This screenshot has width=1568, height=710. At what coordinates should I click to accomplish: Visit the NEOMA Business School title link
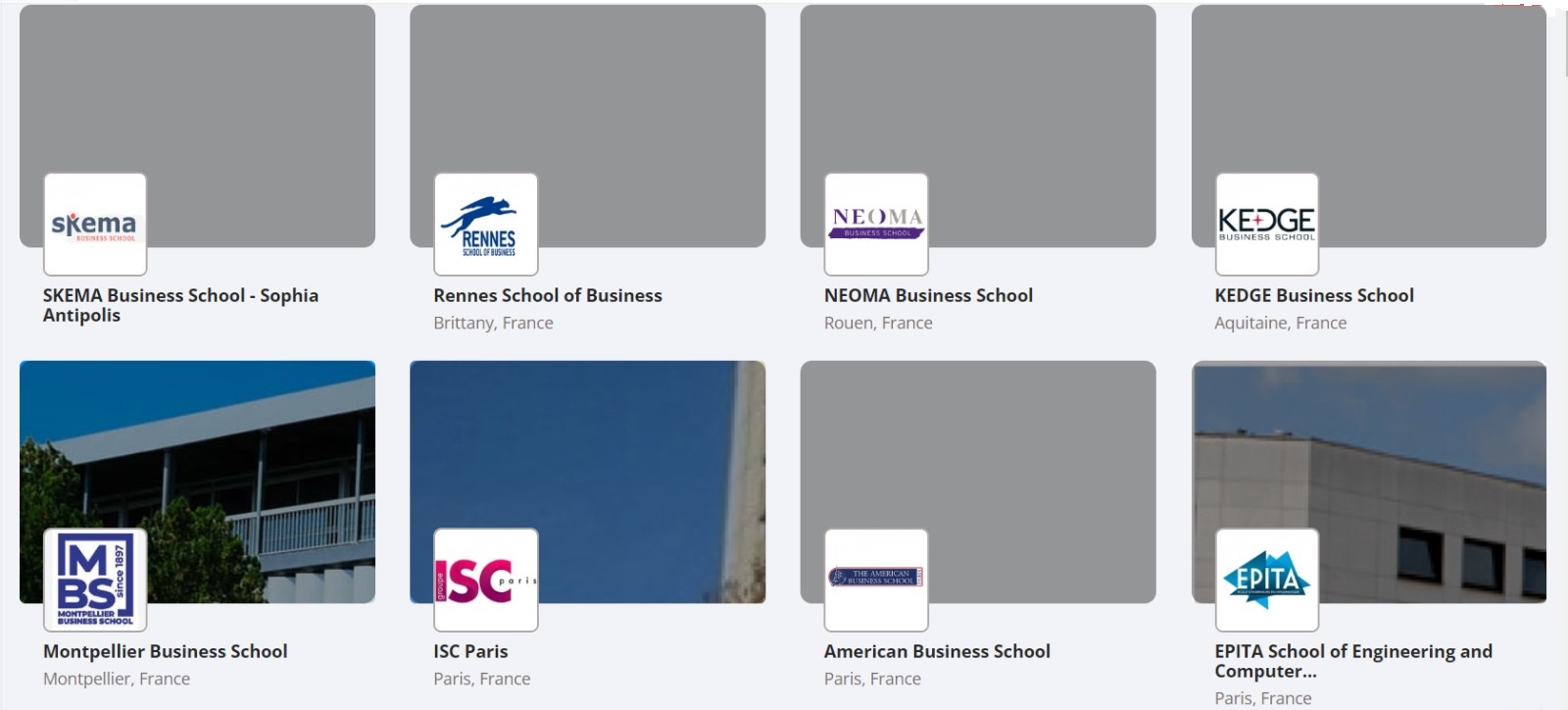[928, 295]
